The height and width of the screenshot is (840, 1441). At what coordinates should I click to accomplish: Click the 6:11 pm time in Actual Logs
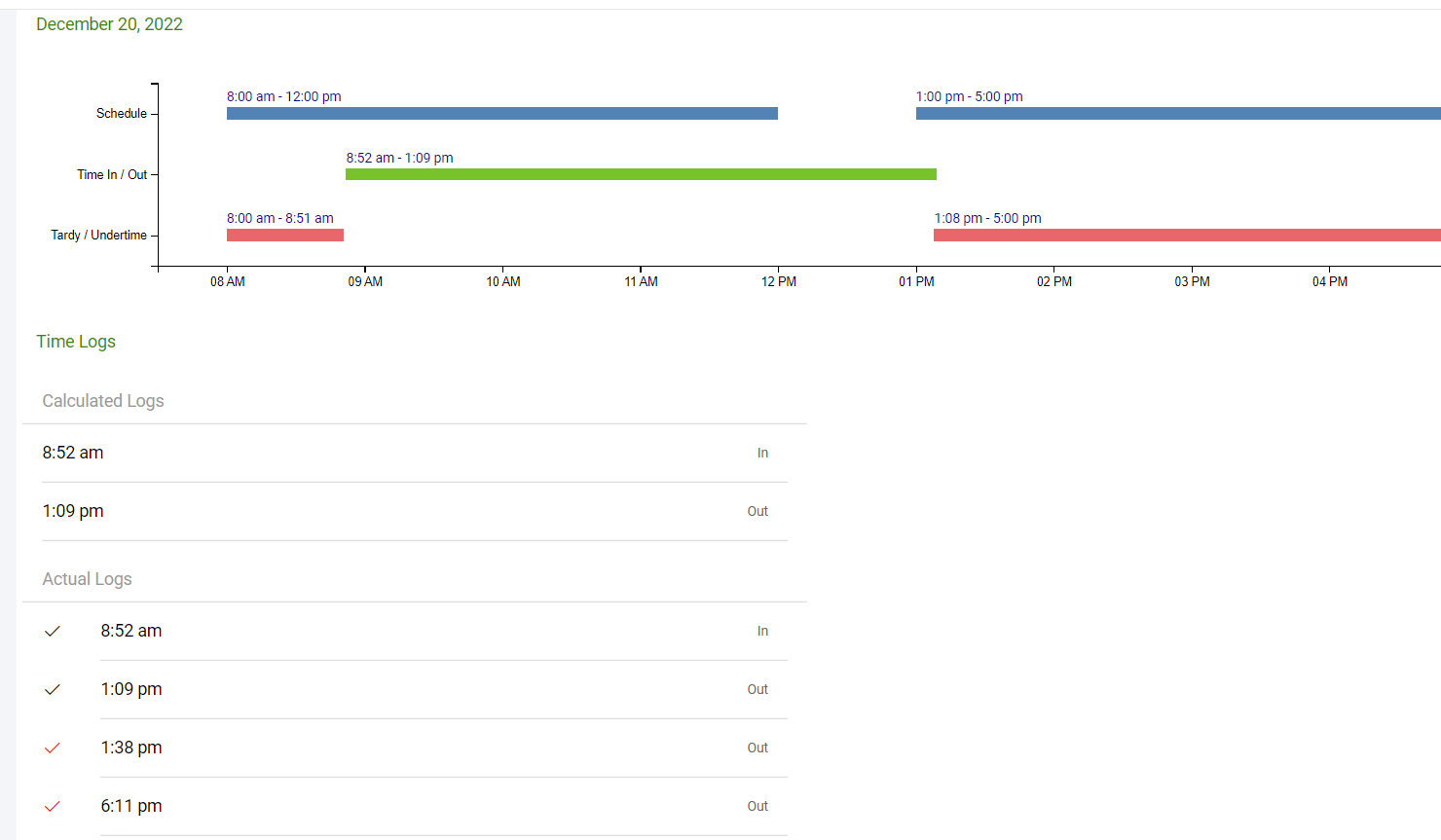(x=131, y=806)
